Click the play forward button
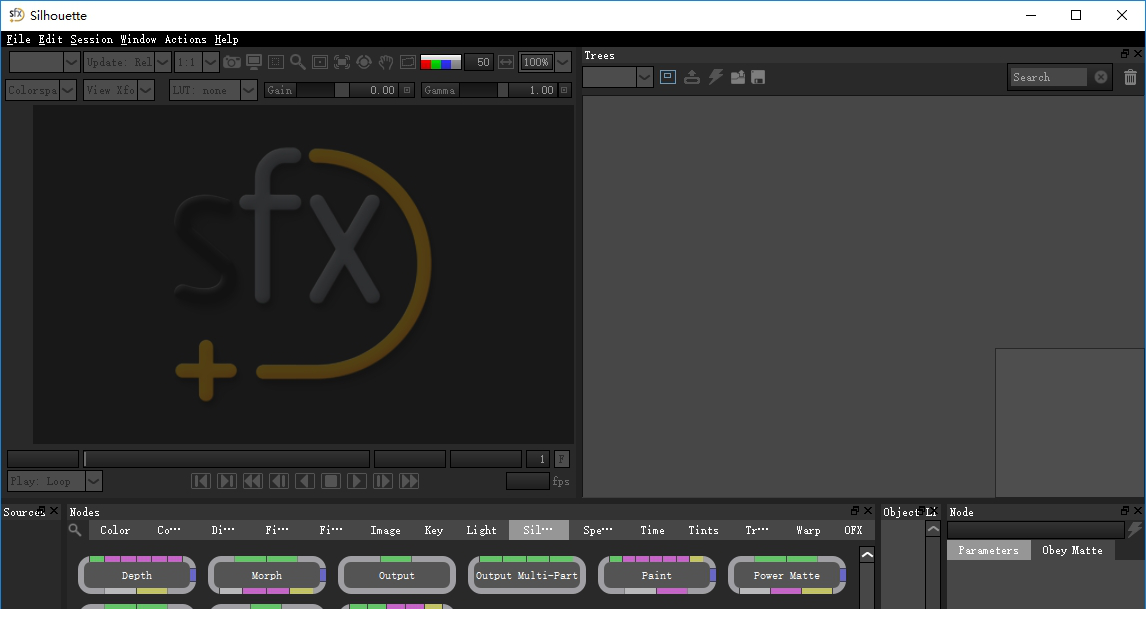Screen dimensions: 1146x633 (x=357, y=481)
